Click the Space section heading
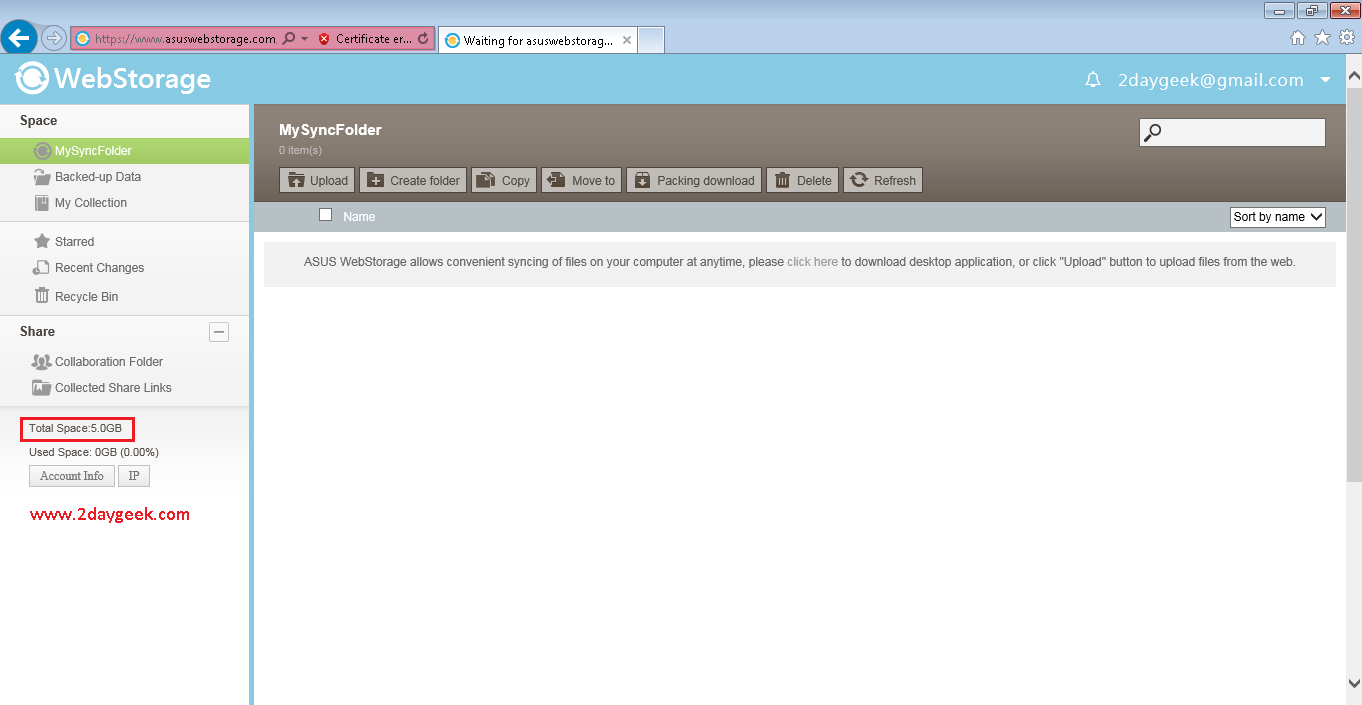 click(39, 121)
